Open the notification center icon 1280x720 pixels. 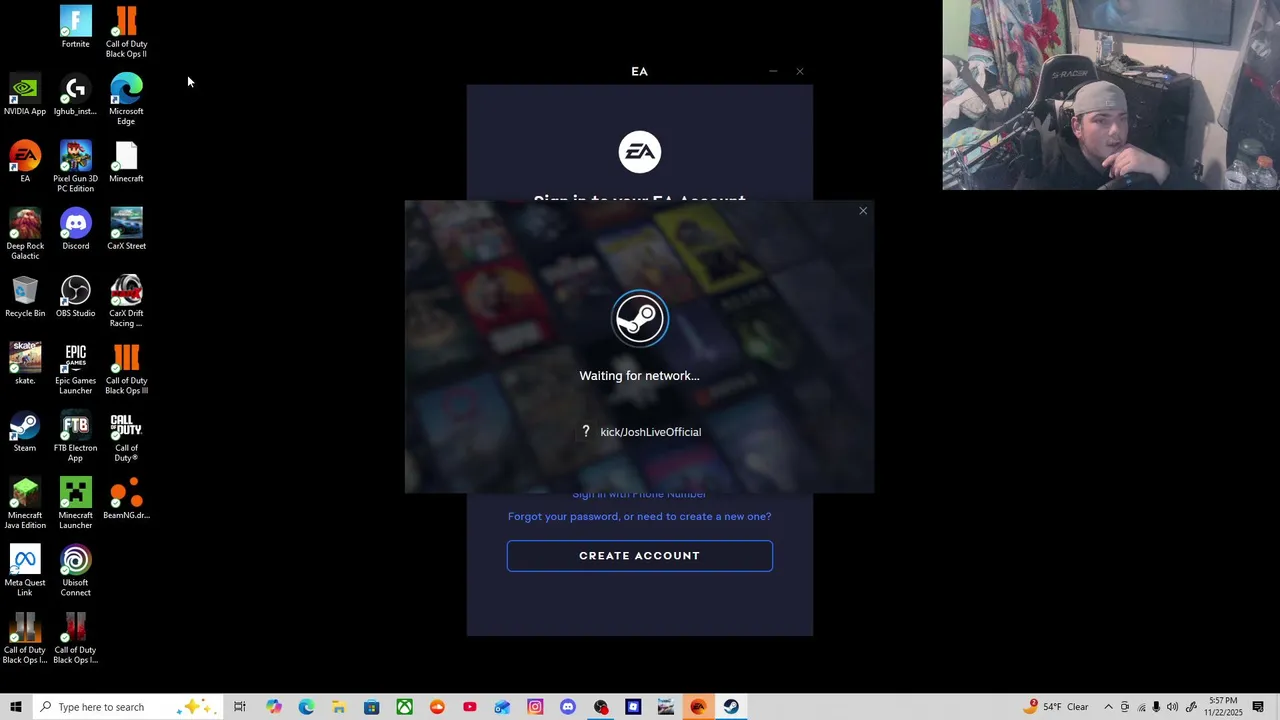pyautogui.click(x=1258, y=707)
